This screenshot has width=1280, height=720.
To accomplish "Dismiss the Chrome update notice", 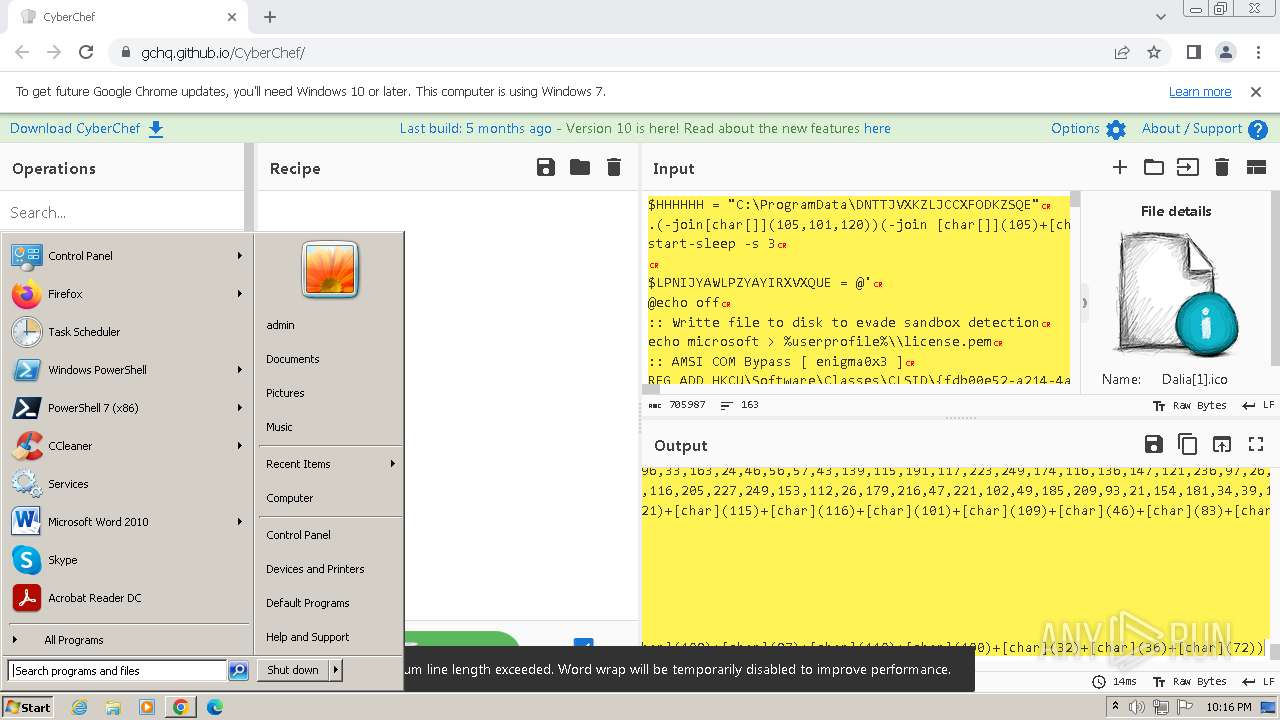I will (x=1256, y=92).
